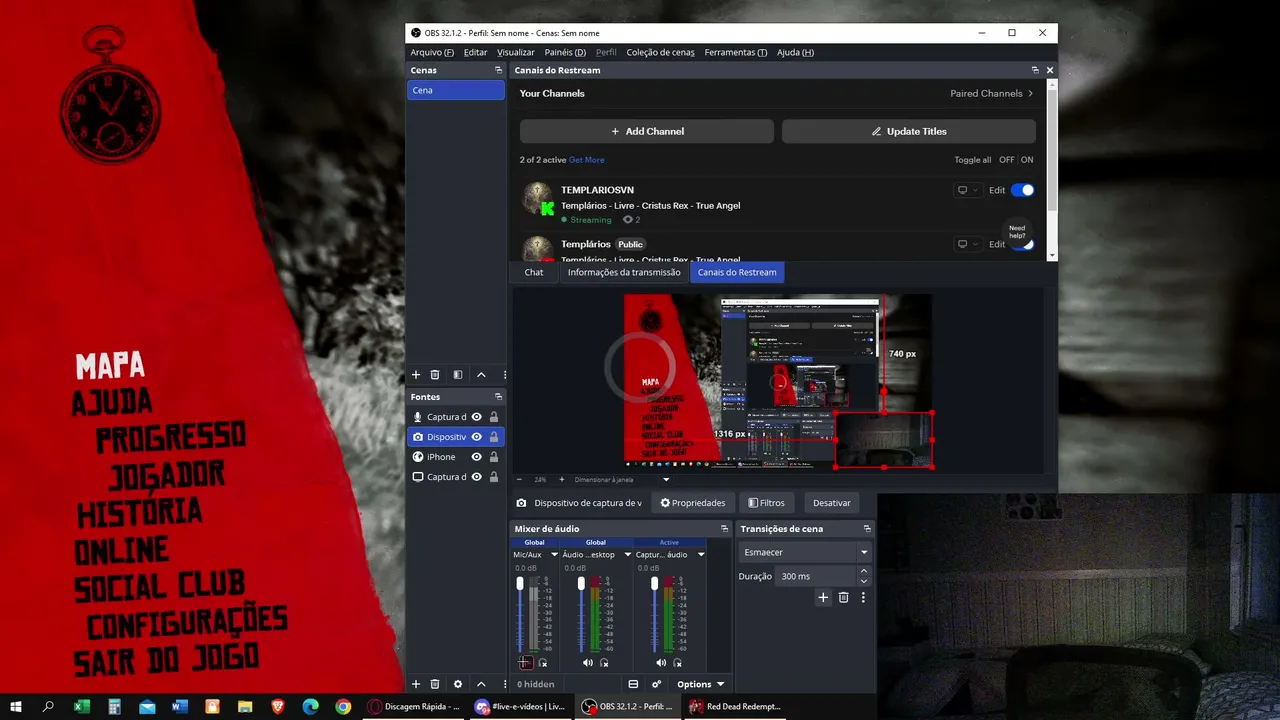
Task: Launch Excel from the taskbar
Action: 82,707
